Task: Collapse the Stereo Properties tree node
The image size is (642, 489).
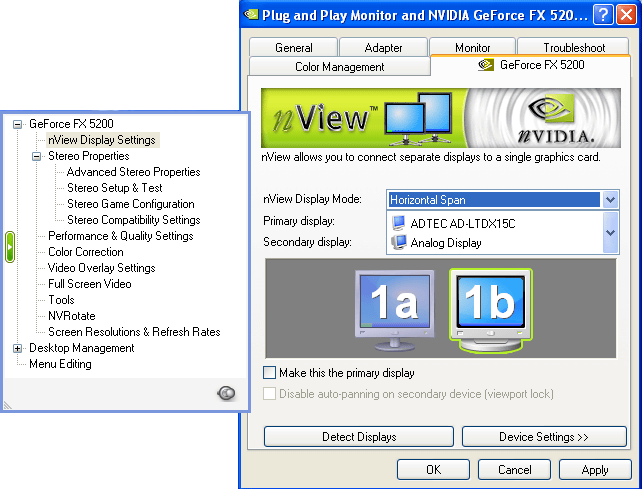Action: [x=36, y=156]
